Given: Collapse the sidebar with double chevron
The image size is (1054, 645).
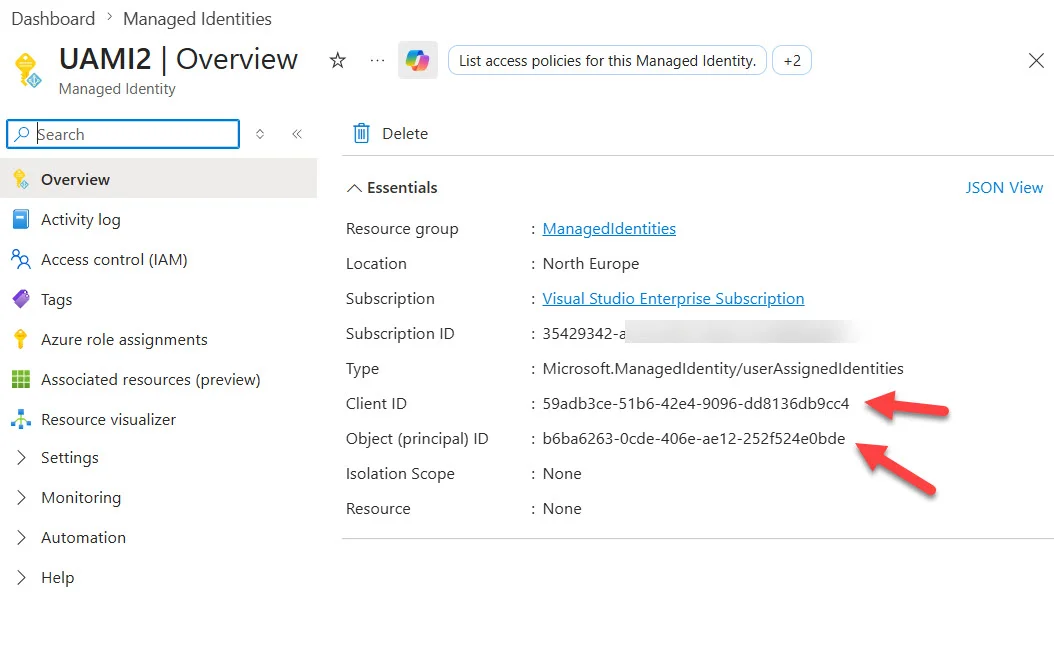Looking at the screenshot, I should point(296,134).
